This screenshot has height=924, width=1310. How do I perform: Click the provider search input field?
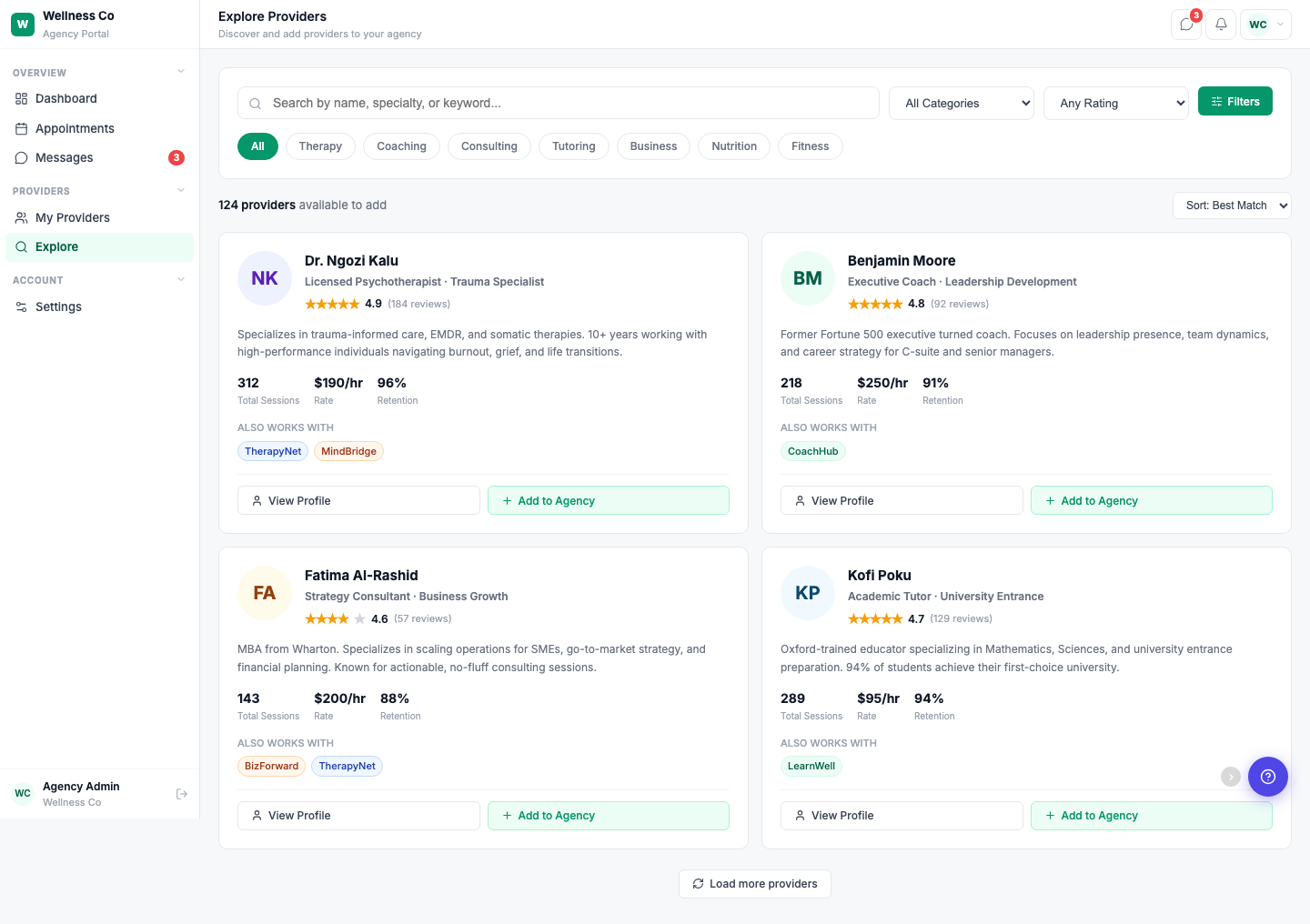[x=558, y=103]
